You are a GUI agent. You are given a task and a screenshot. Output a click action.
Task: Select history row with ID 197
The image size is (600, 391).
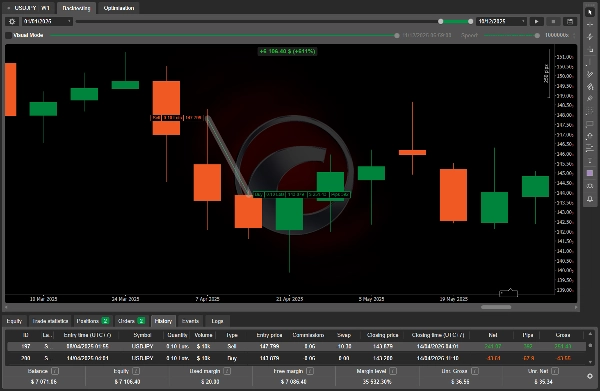coord(296,346)
